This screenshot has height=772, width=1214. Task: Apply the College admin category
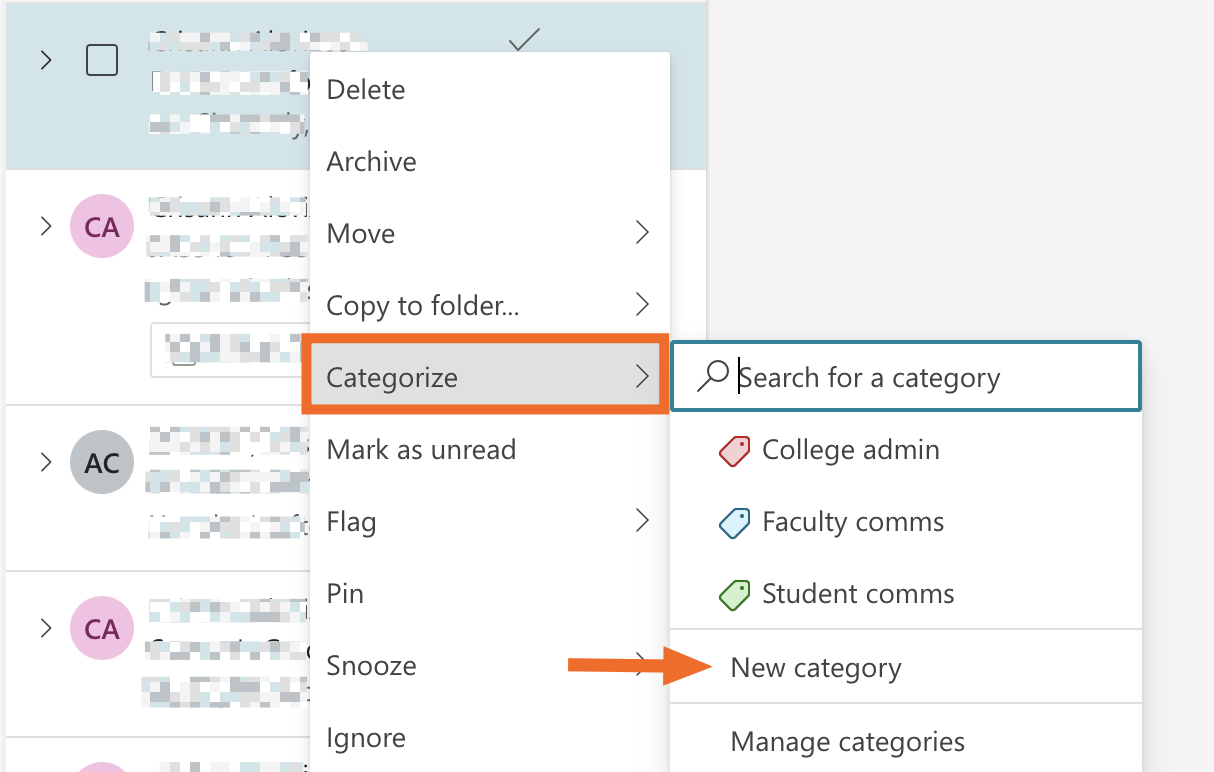point(906,450)
